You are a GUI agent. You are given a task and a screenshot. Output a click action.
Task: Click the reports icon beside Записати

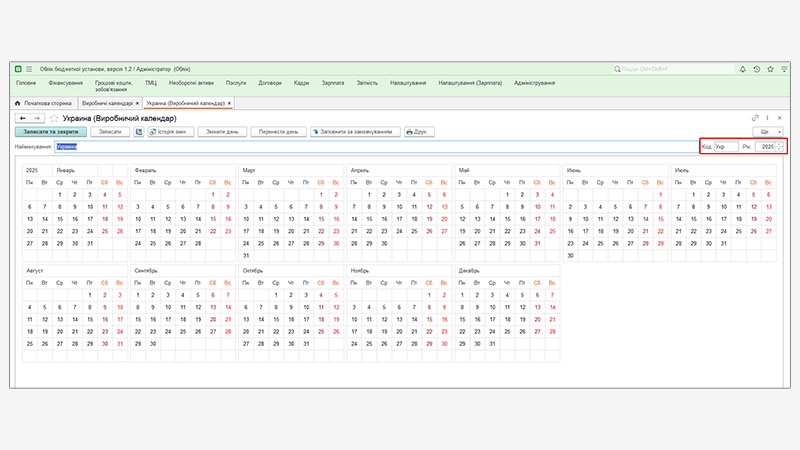click(138, 132)
